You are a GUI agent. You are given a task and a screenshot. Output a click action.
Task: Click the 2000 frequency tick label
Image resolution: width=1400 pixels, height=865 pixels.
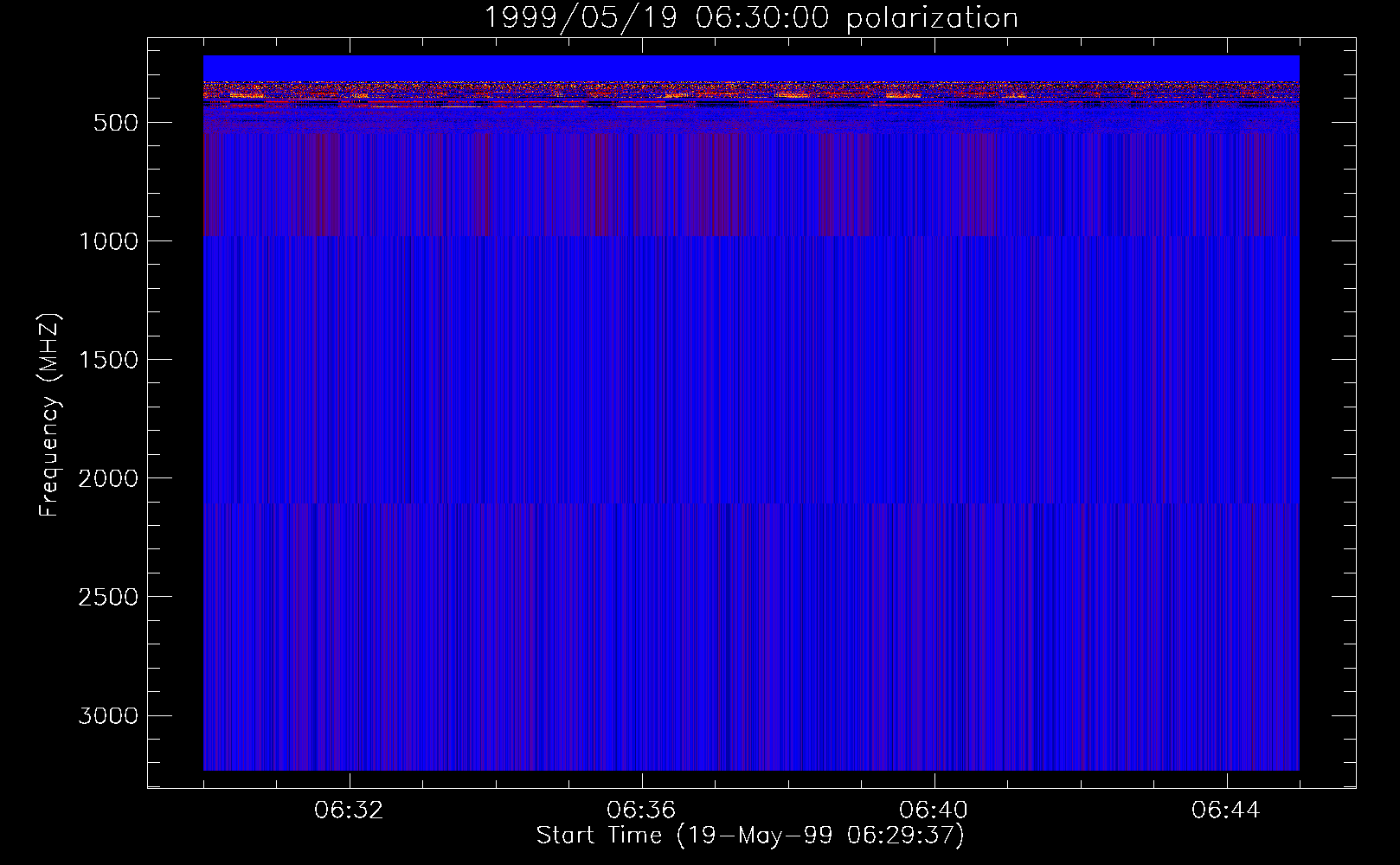pos(108,478)
